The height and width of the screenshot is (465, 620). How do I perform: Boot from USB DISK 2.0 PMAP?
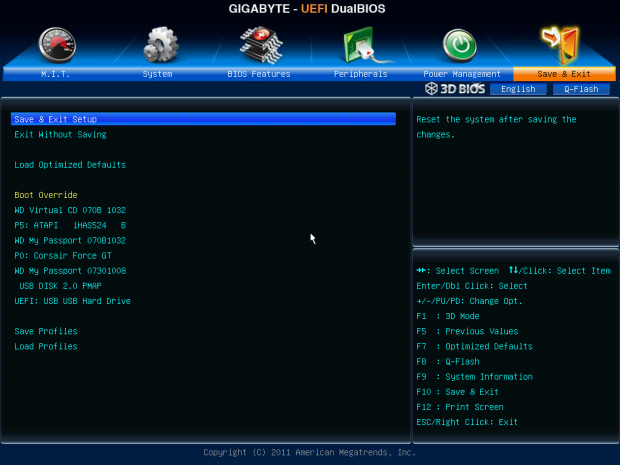pos(60,286)
